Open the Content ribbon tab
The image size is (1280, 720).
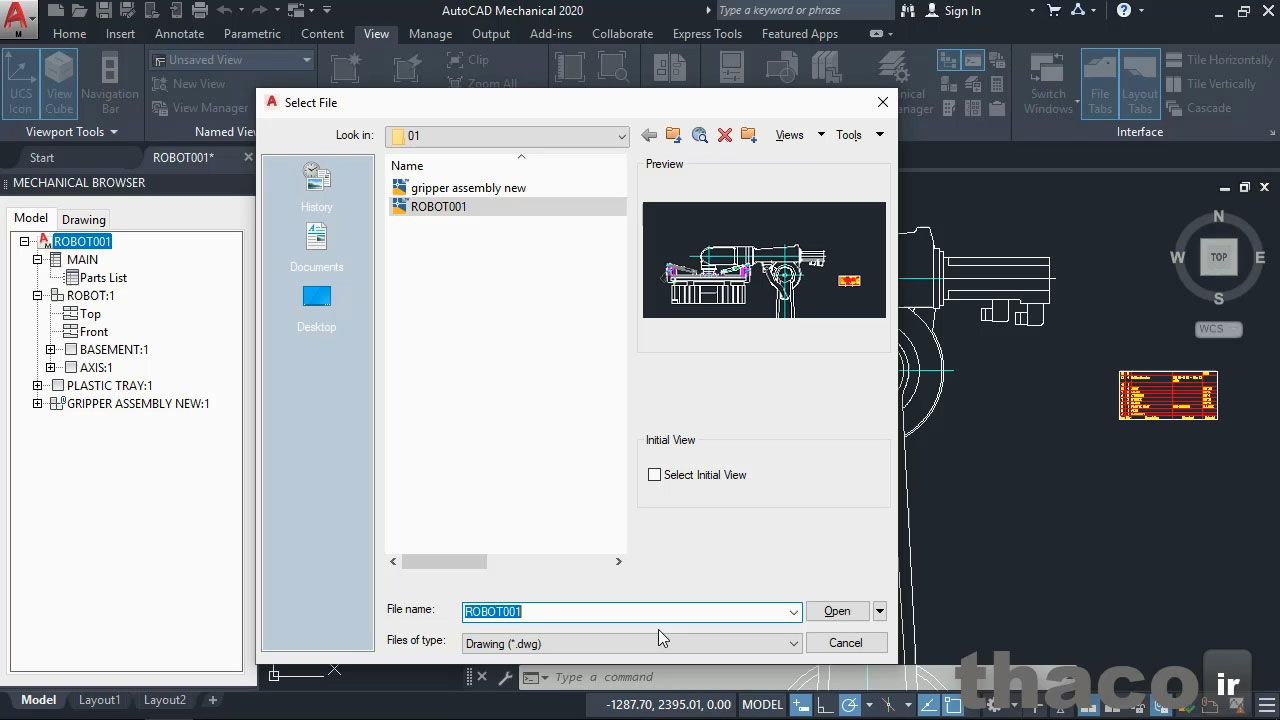pyautogui.click(x=322, y=34)
